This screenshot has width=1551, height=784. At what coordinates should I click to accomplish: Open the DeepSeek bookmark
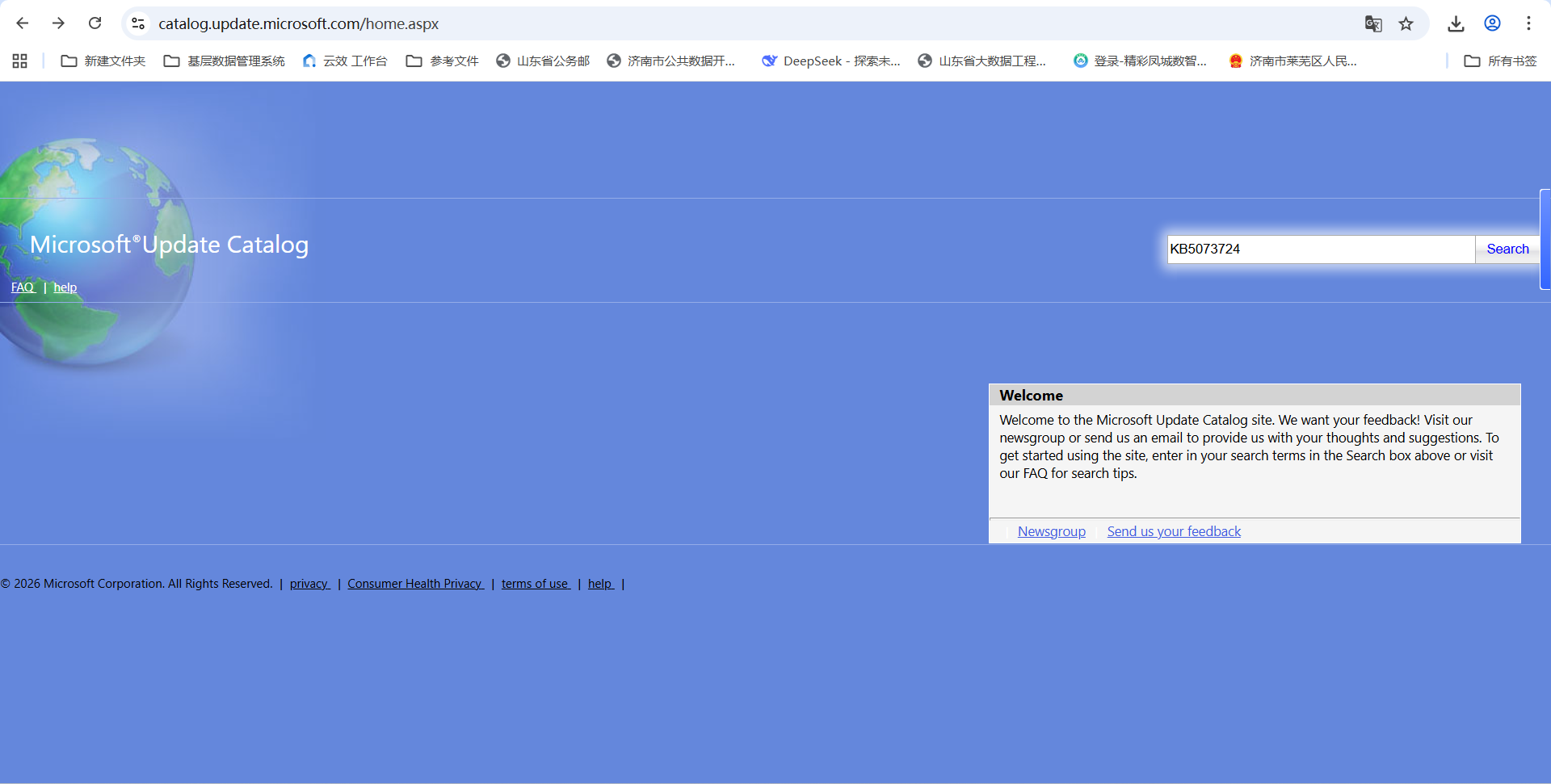click(831, 61)
